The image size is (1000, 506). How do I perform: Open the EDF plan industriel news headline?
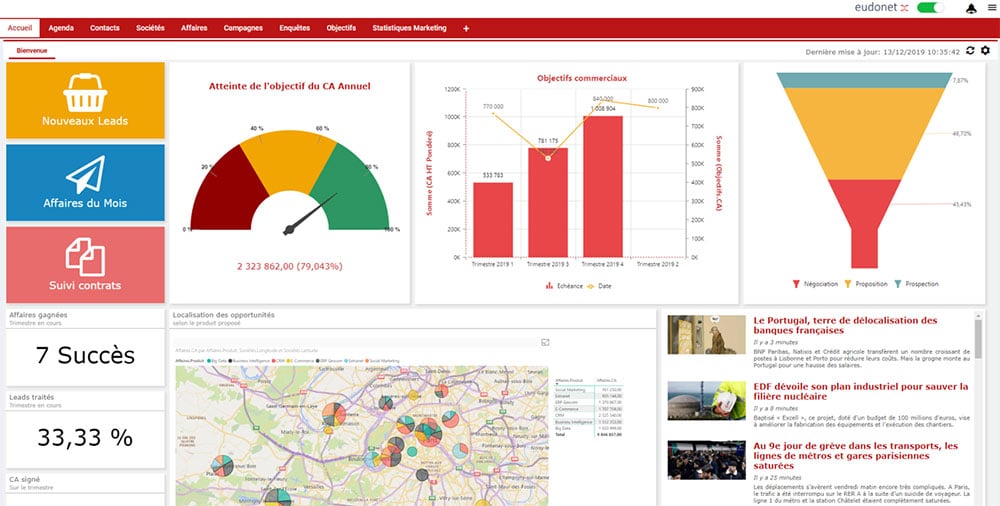[860, 391]
